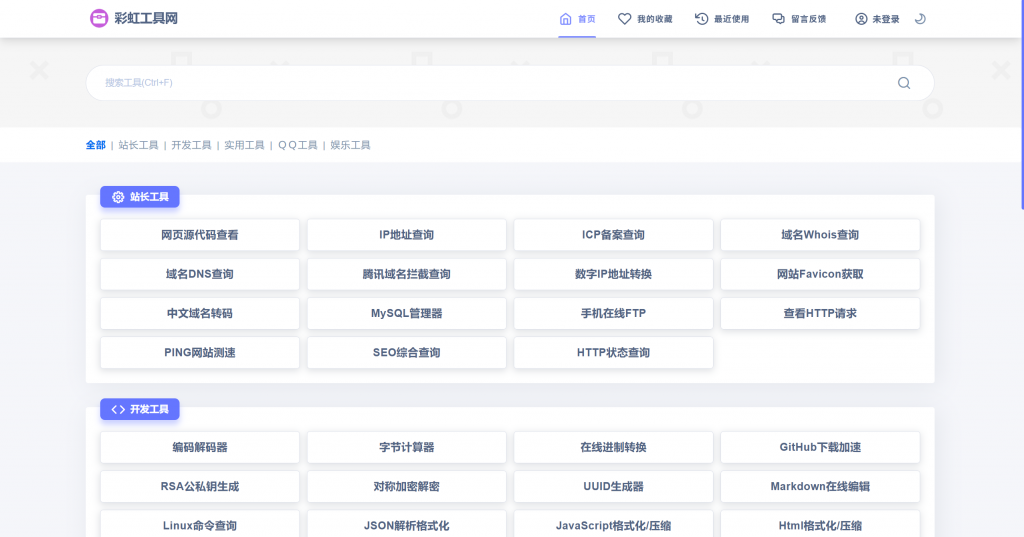Click 未登录 to log in
This screenshot has width=1024, height=537.
click(877, 19)
